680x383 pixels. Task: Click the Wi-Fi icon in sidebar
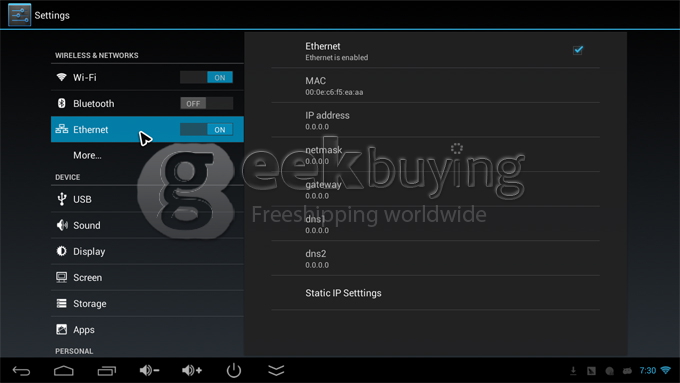click(62, 77)
